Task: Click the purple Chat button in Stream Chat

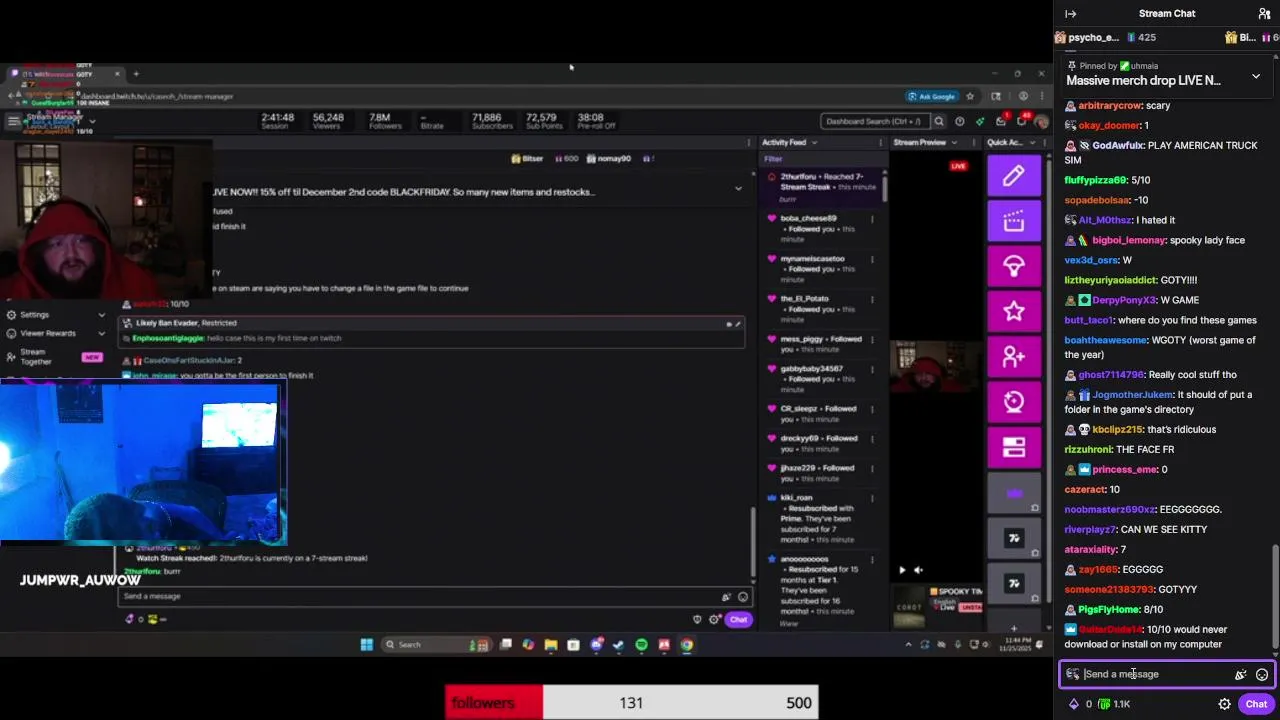Action: click(x=1256, y=704)
